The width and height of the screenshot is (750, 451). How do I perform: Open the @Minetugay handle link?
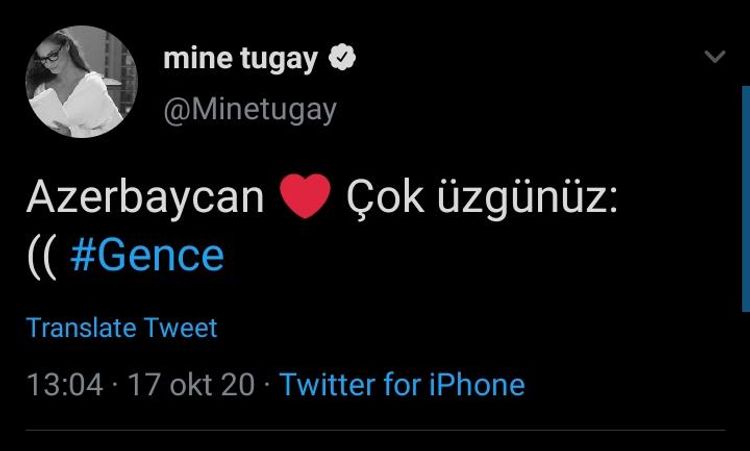[249, 109]
